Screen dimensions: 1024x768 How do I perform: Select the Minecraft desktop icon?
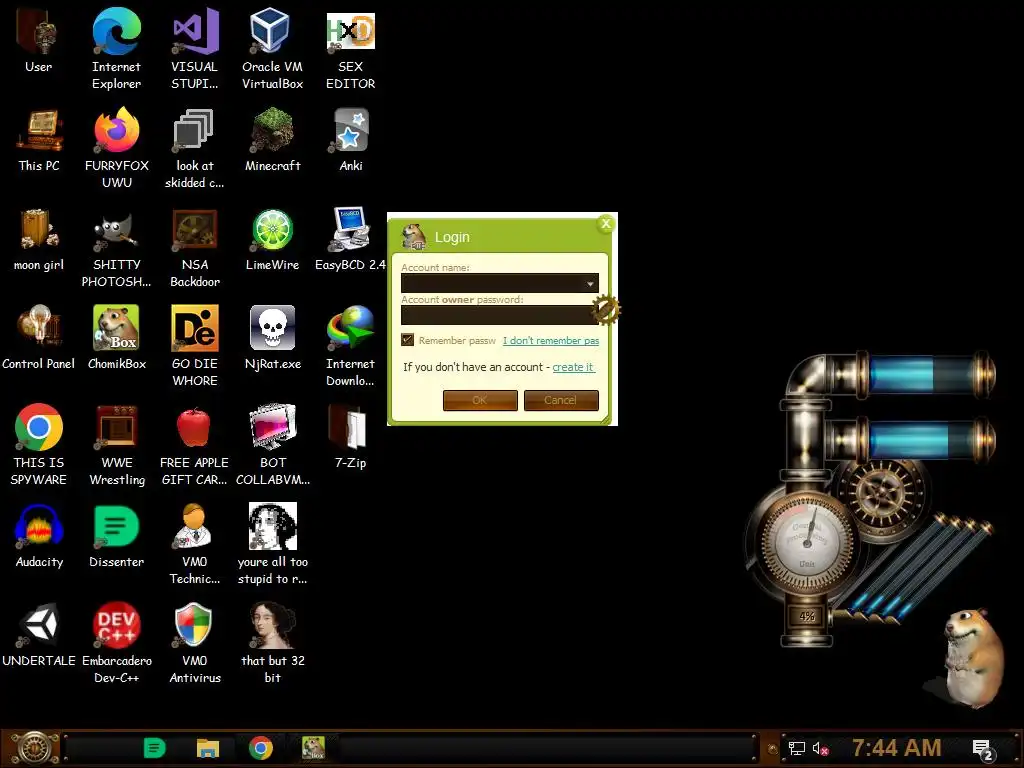[x=272, y=140]
